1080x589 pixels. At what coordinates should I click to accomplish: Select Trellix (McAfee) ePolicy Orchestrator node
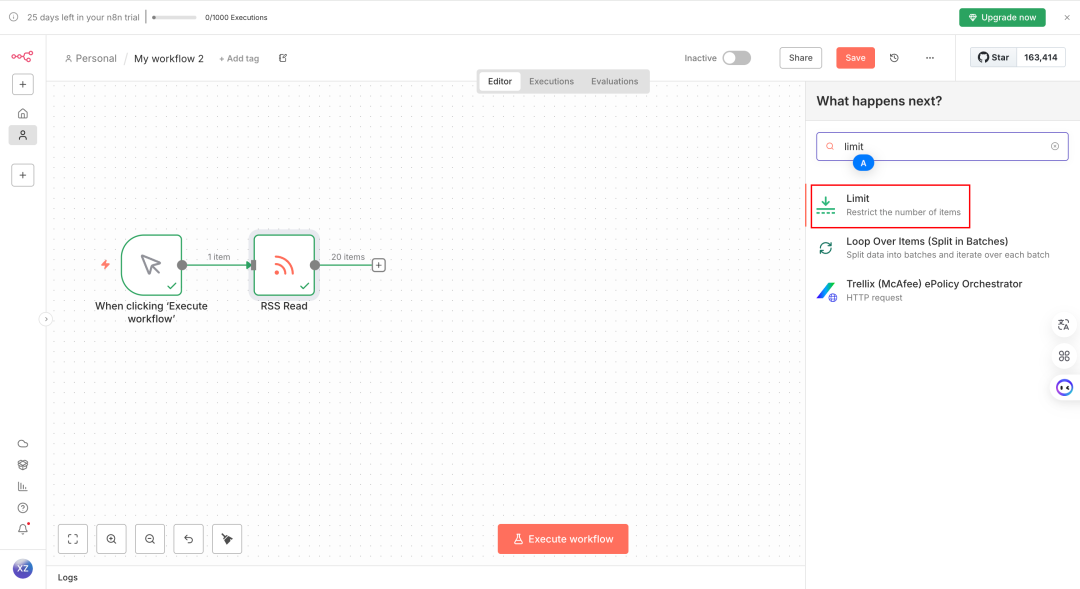tap(942, 291)
